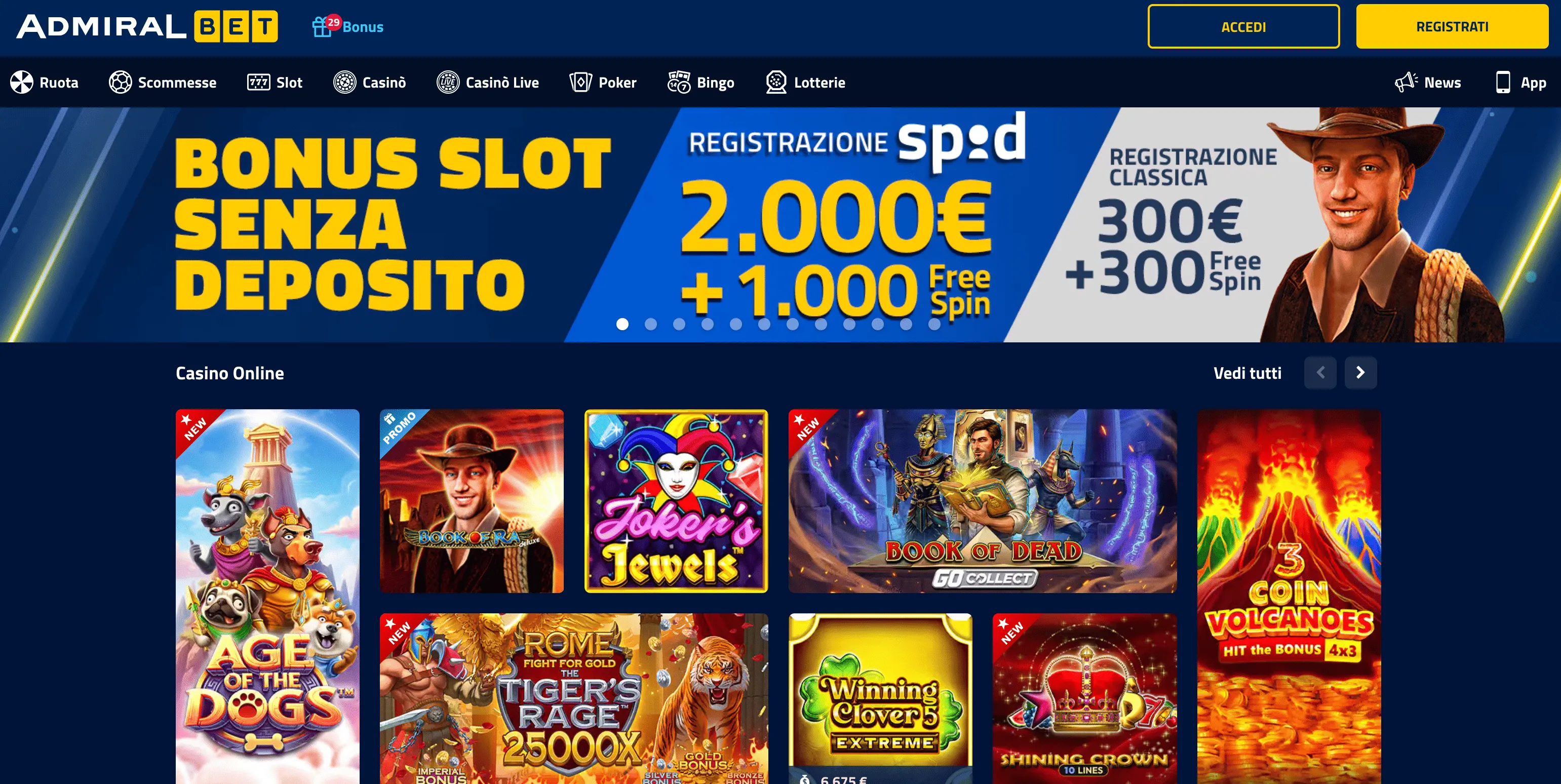Select the first banner carousel dot
This screenshot has width=1561, height=784.
point(622,324)
